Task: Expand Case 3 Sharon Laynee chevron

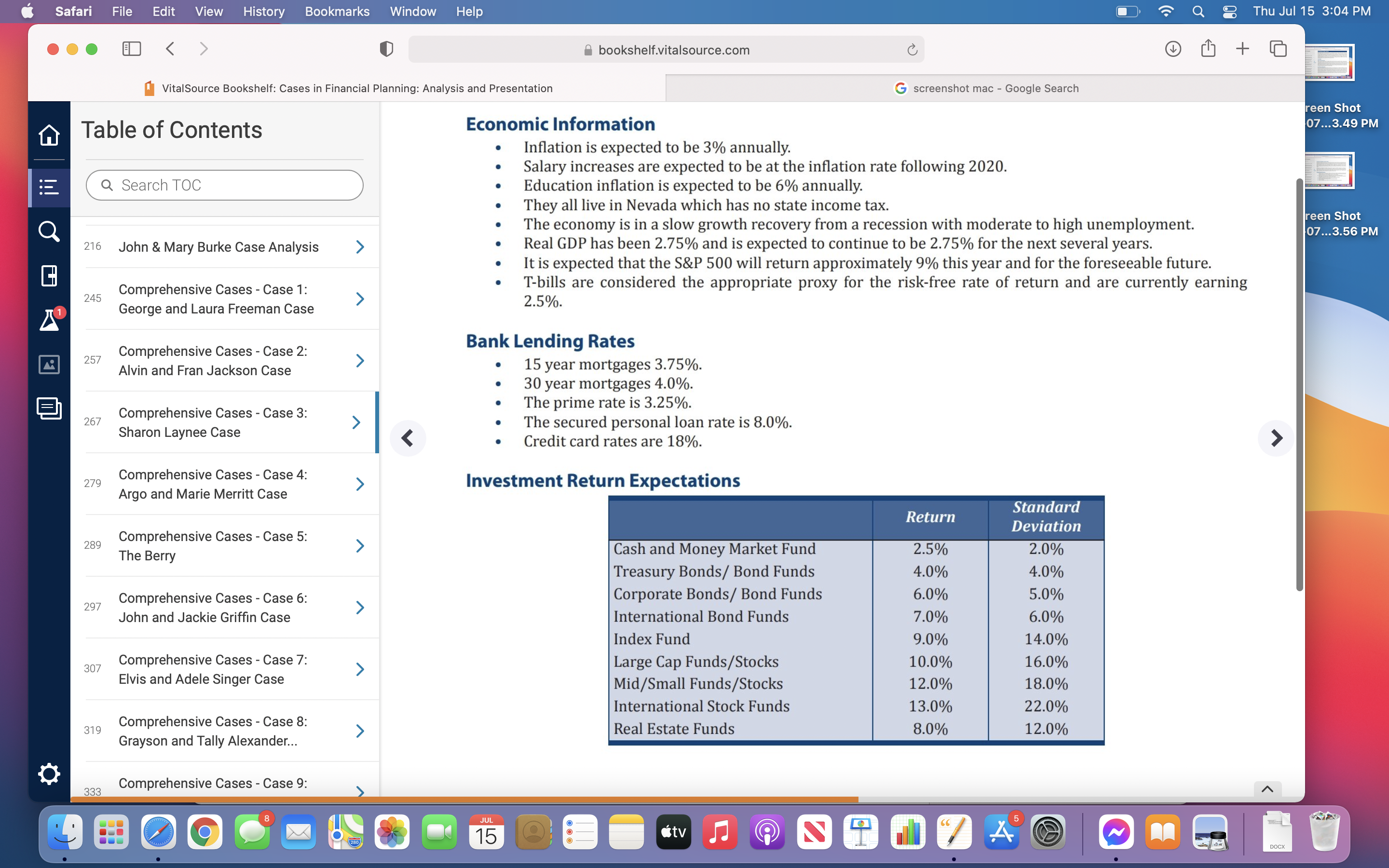Action: click(x=356, y=422)
